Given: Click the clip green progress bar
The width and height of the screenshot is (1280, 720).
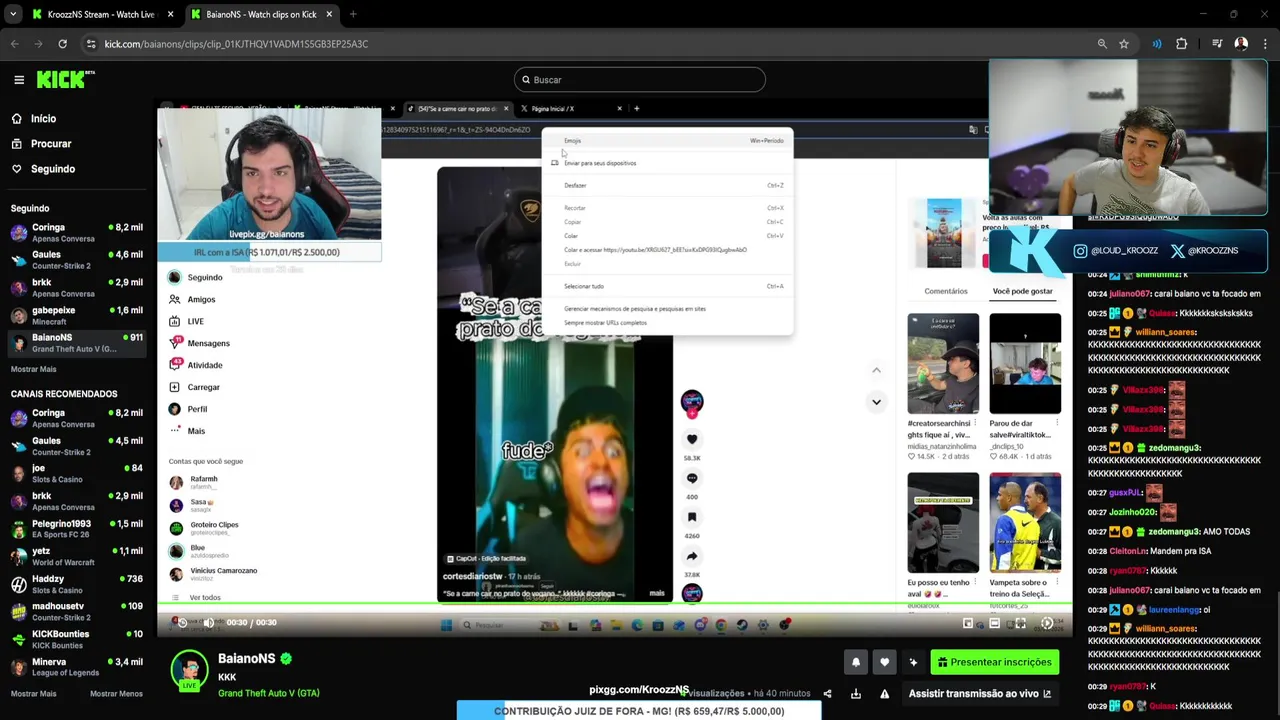Looking at the screenshot, I should 615,604.
